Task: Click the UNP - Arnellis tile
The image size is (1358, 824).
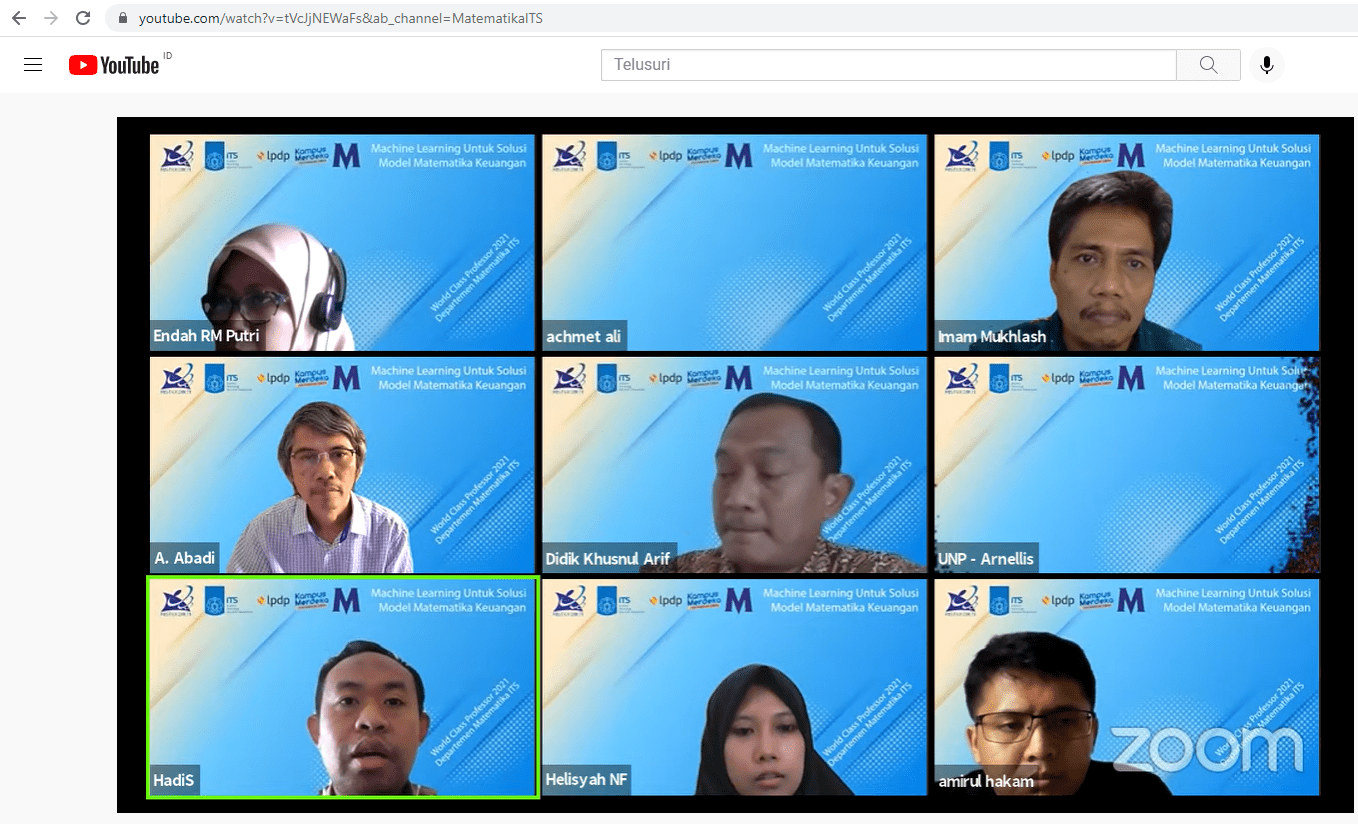Action: coord(1127,465)
